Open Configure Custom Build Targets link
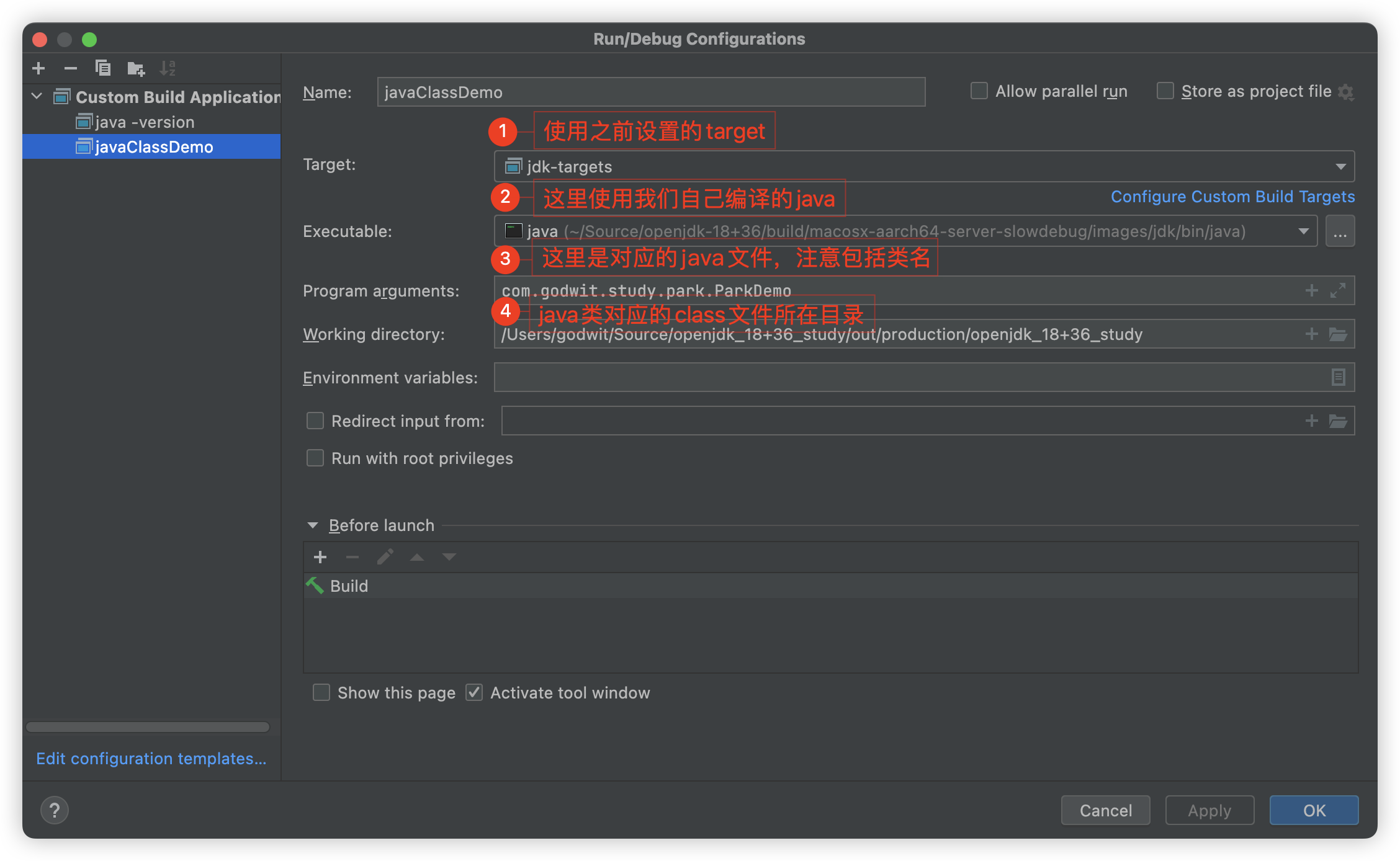The width and height of the screenshot is (1400, 861). click(x=1232, y=197)
